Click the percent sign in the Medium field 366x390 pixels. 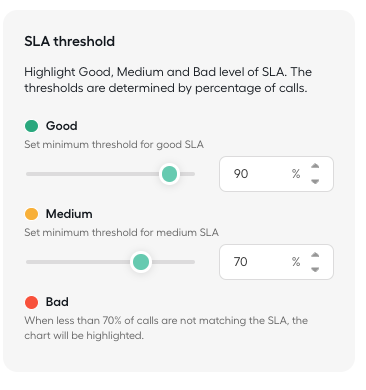point(296,262)
